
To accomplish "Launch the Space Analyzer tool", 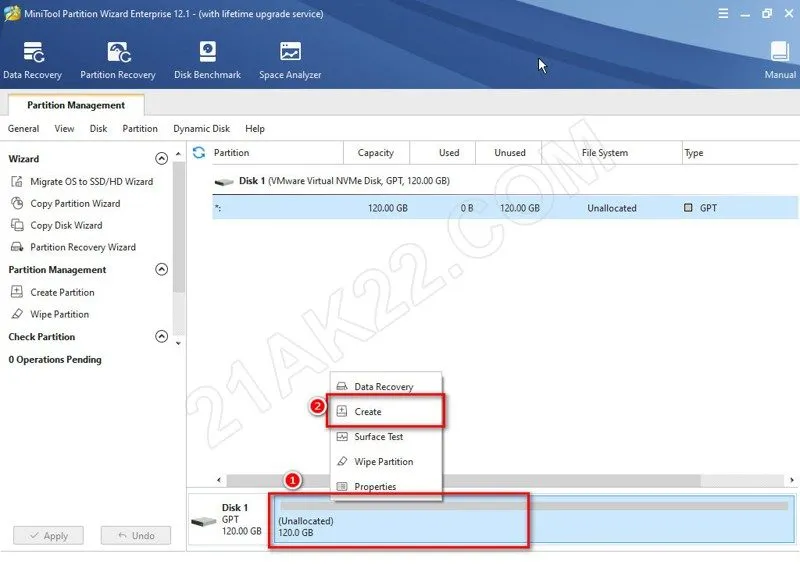I will tap(290, 60).
